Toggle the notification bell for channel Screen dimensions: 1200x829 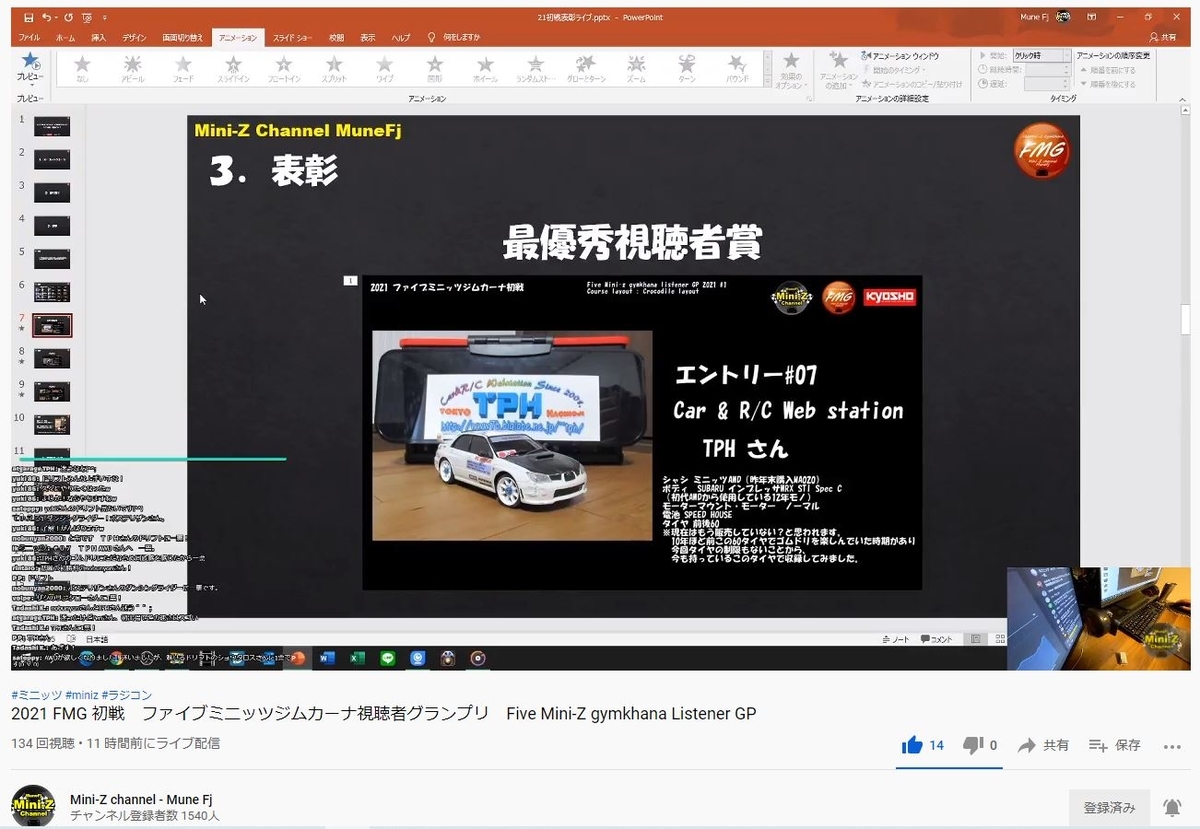point(1172,807)
